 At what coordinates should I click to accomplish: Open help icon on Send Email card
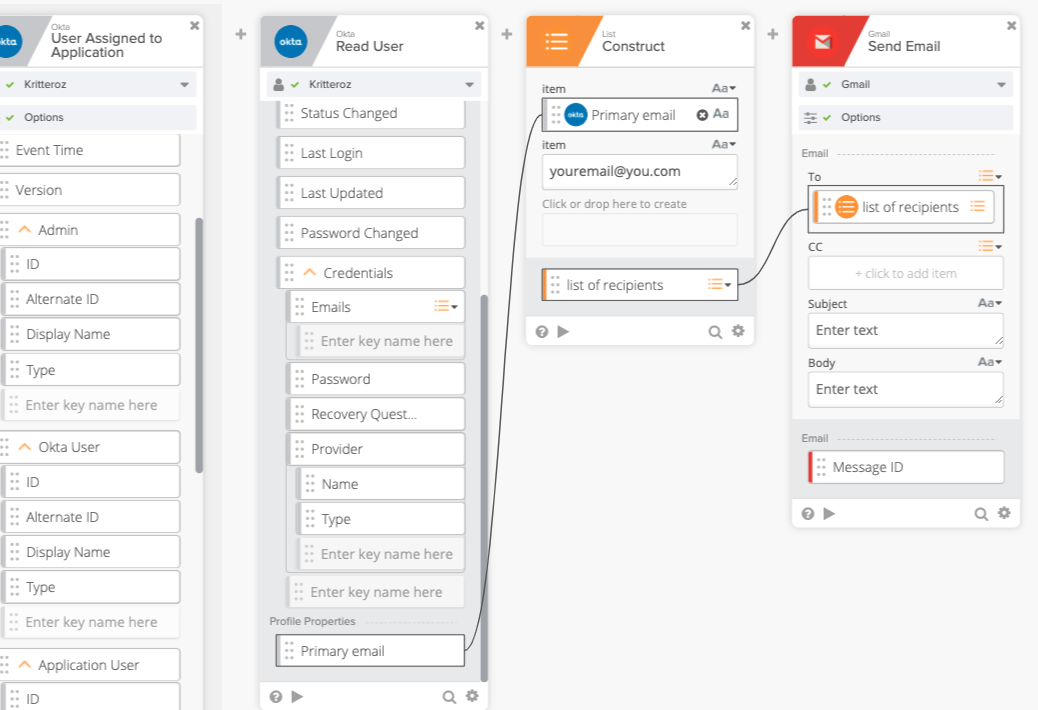(x=808, y=514)
